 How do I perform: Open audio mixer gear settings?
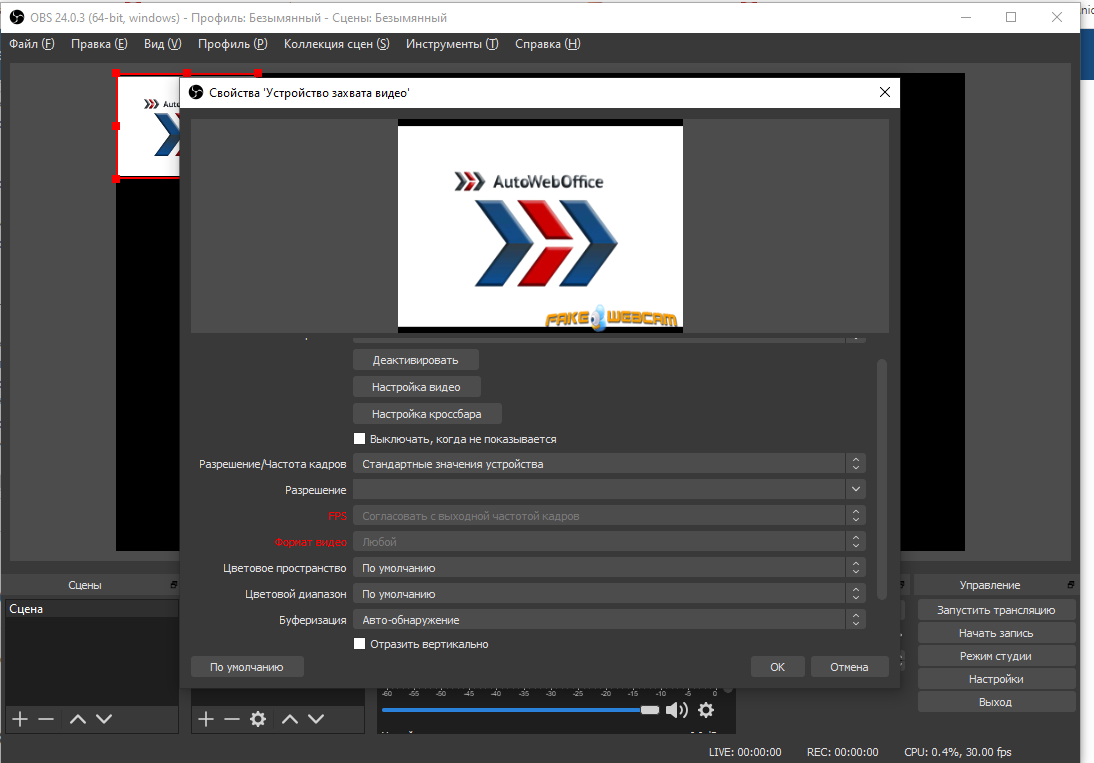[x=706, y=710]
